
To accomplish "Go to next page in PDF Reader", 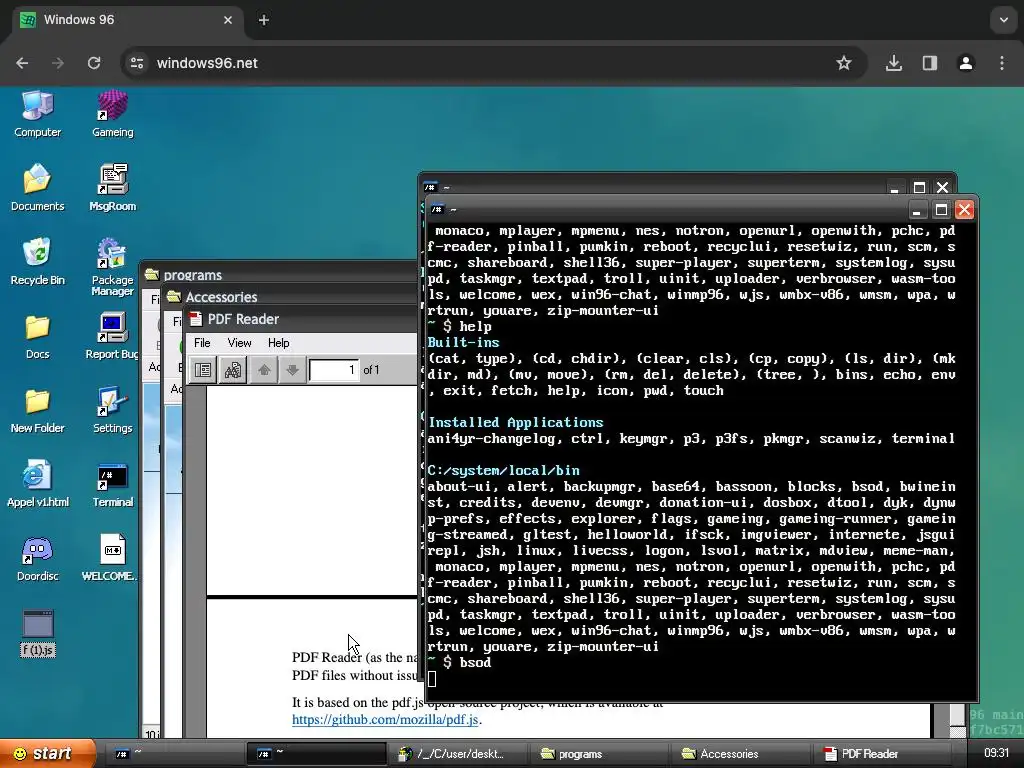I will [292, 370].
